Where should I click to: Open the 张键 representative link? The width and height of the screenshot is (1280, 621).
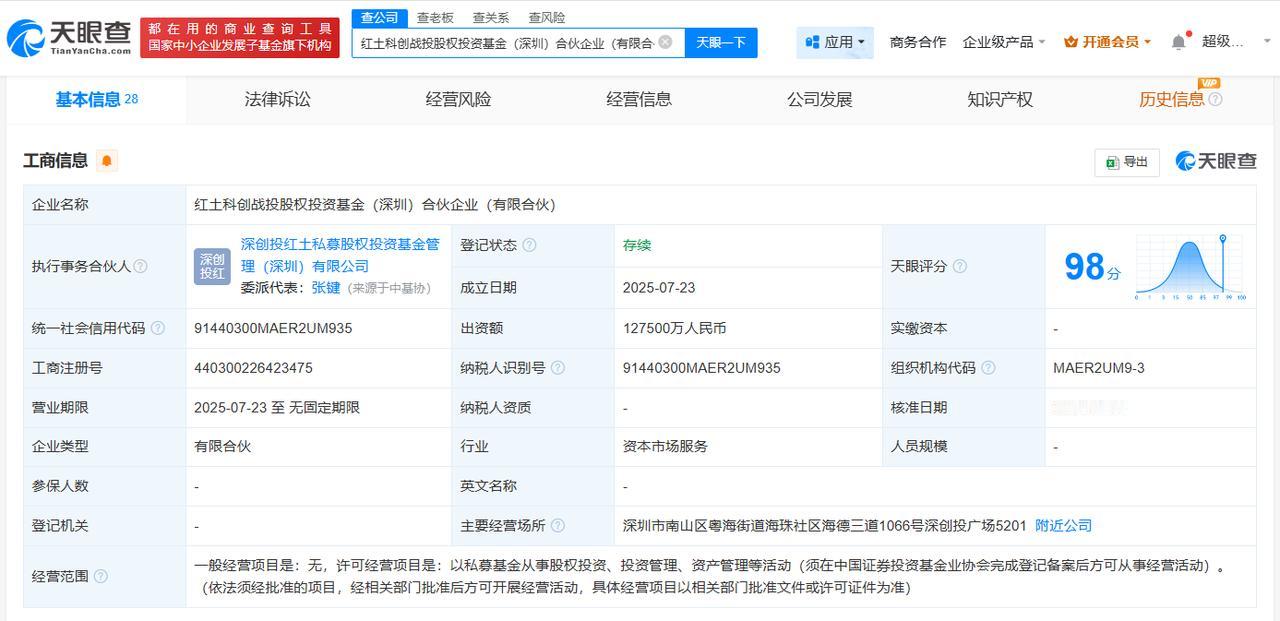[x=326, y=287]
